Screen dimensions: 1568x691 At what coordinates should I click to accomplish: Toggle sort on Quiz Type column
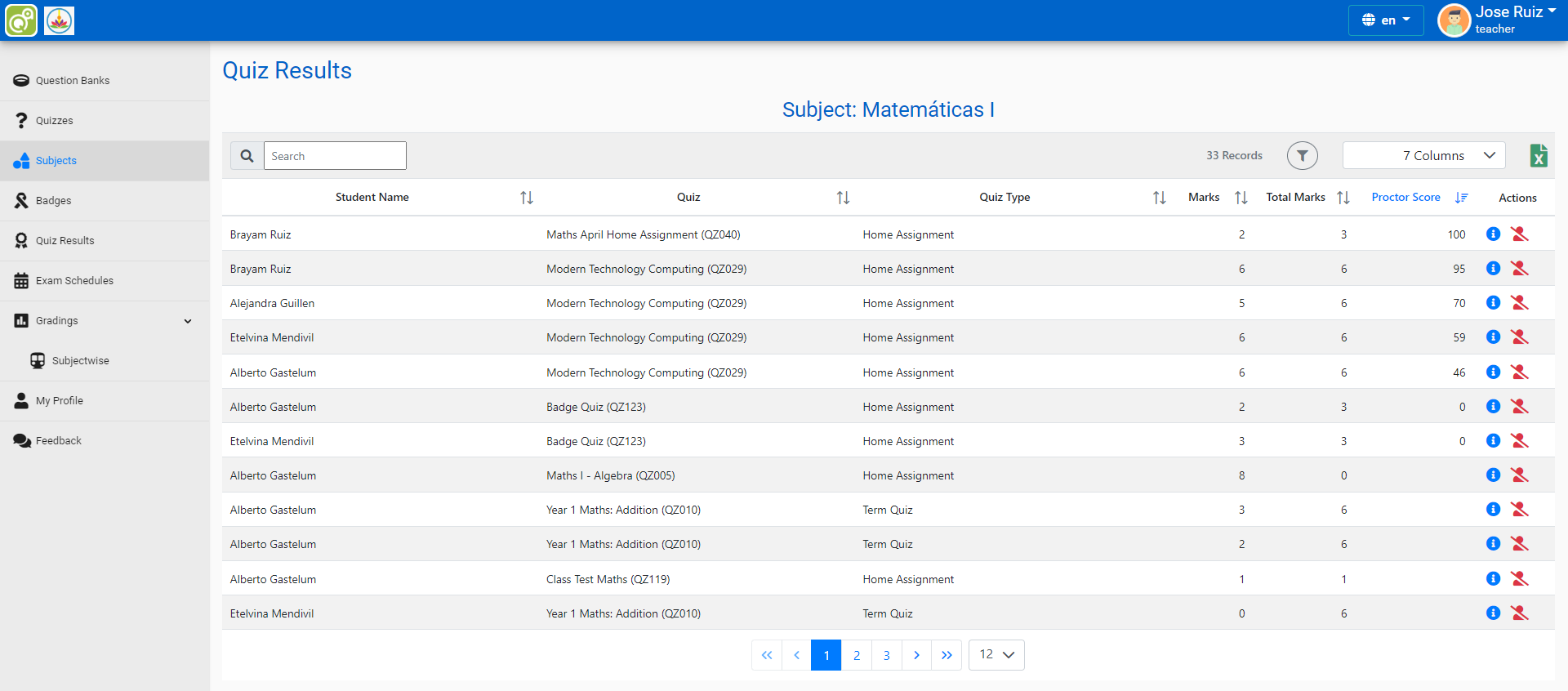click(x=1159, y=198)
